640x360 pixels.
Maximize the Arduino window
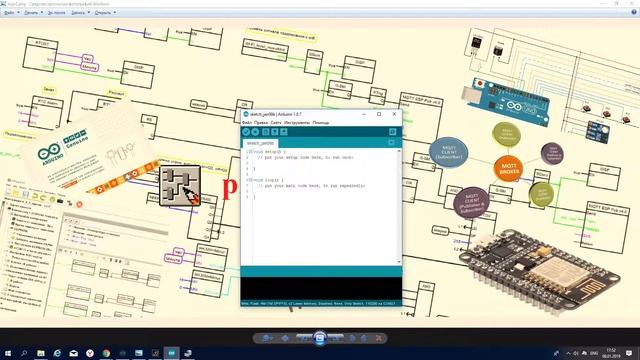379,114
